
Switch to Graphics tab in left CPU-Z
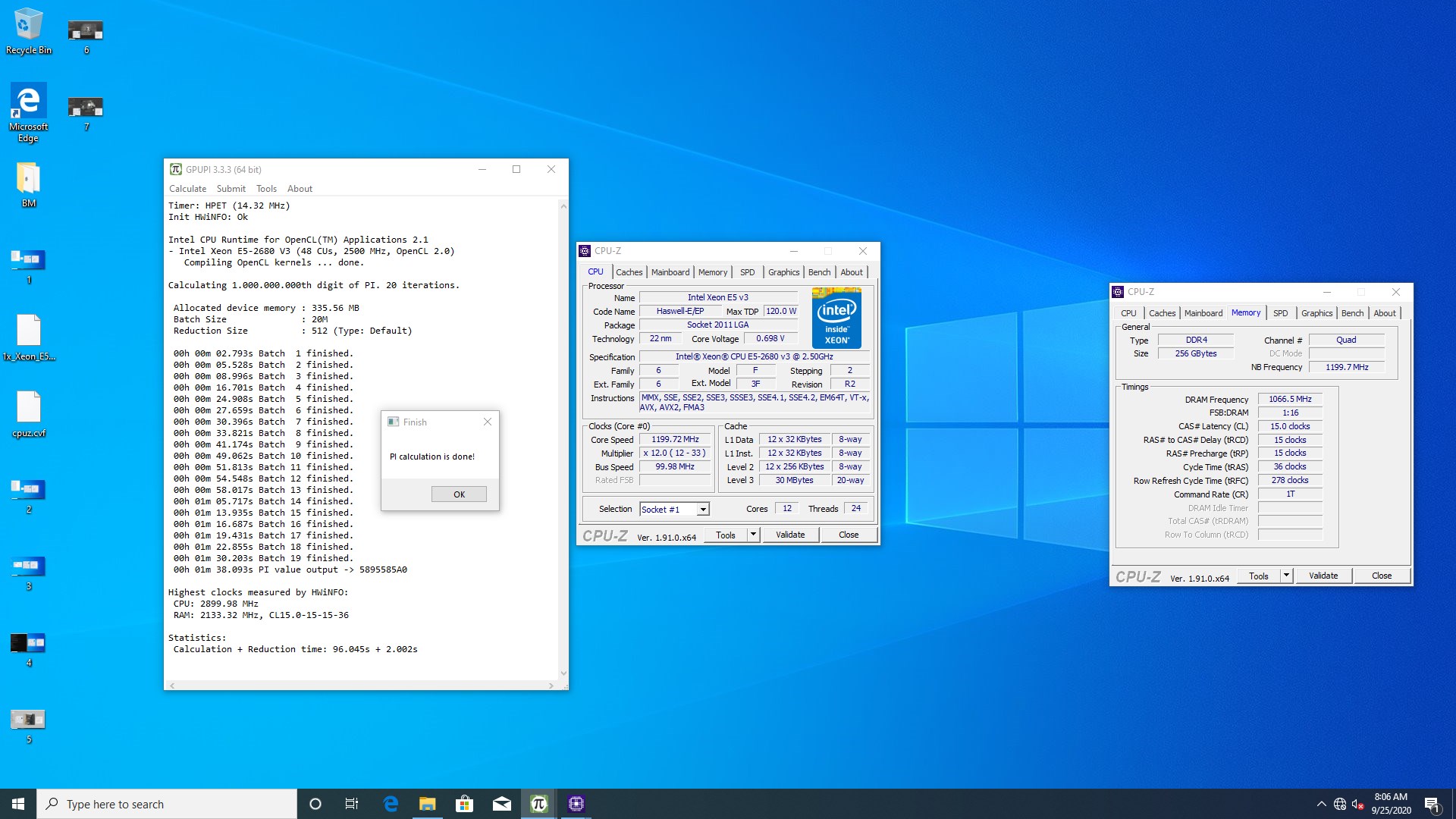[x=783, y=272]
